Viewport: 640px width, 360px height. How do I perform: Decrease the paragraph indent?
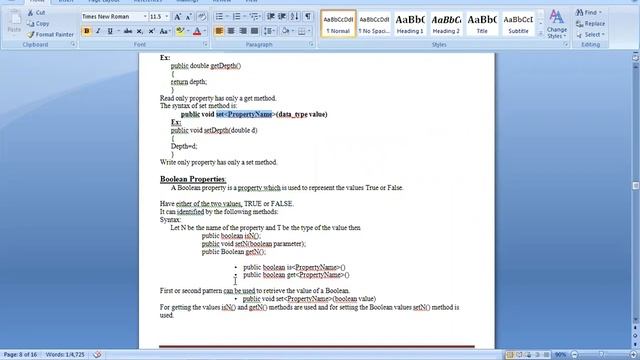pos(271,17)
